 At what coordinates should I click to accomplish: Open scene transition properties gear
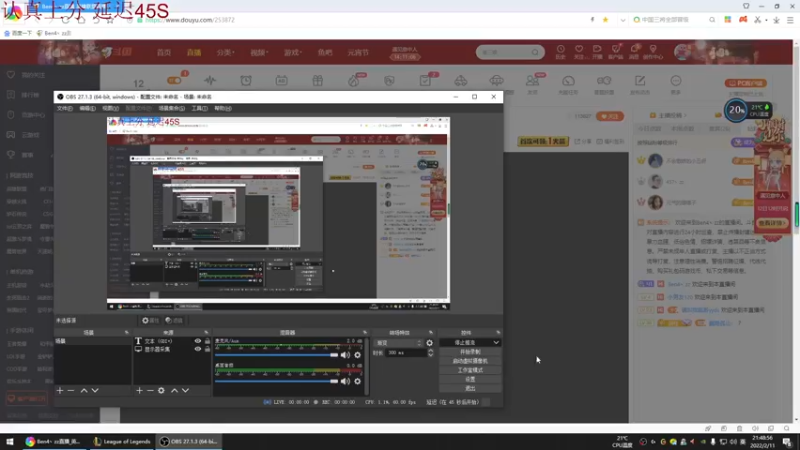click(x=430, y=343)
